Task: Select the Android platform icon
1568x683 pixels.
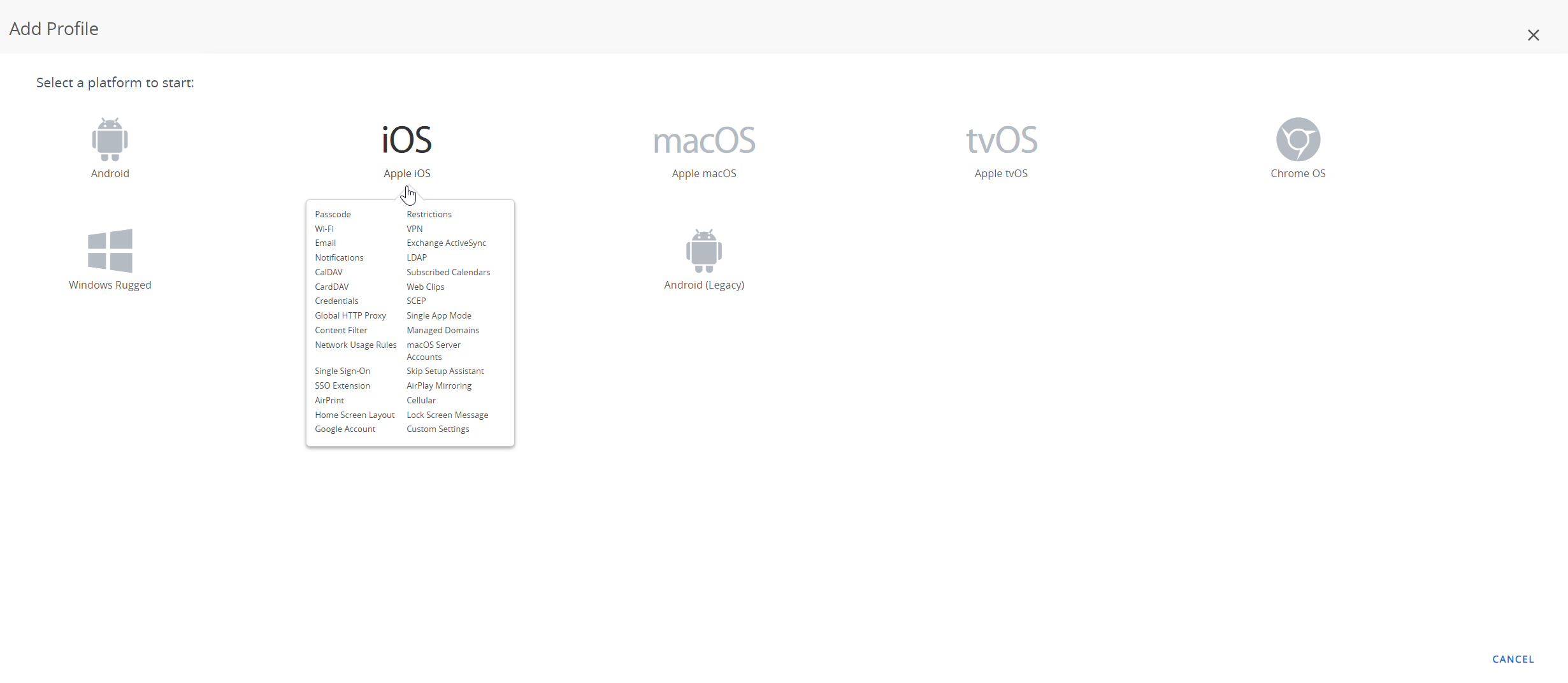Action: tap(110, 140)
